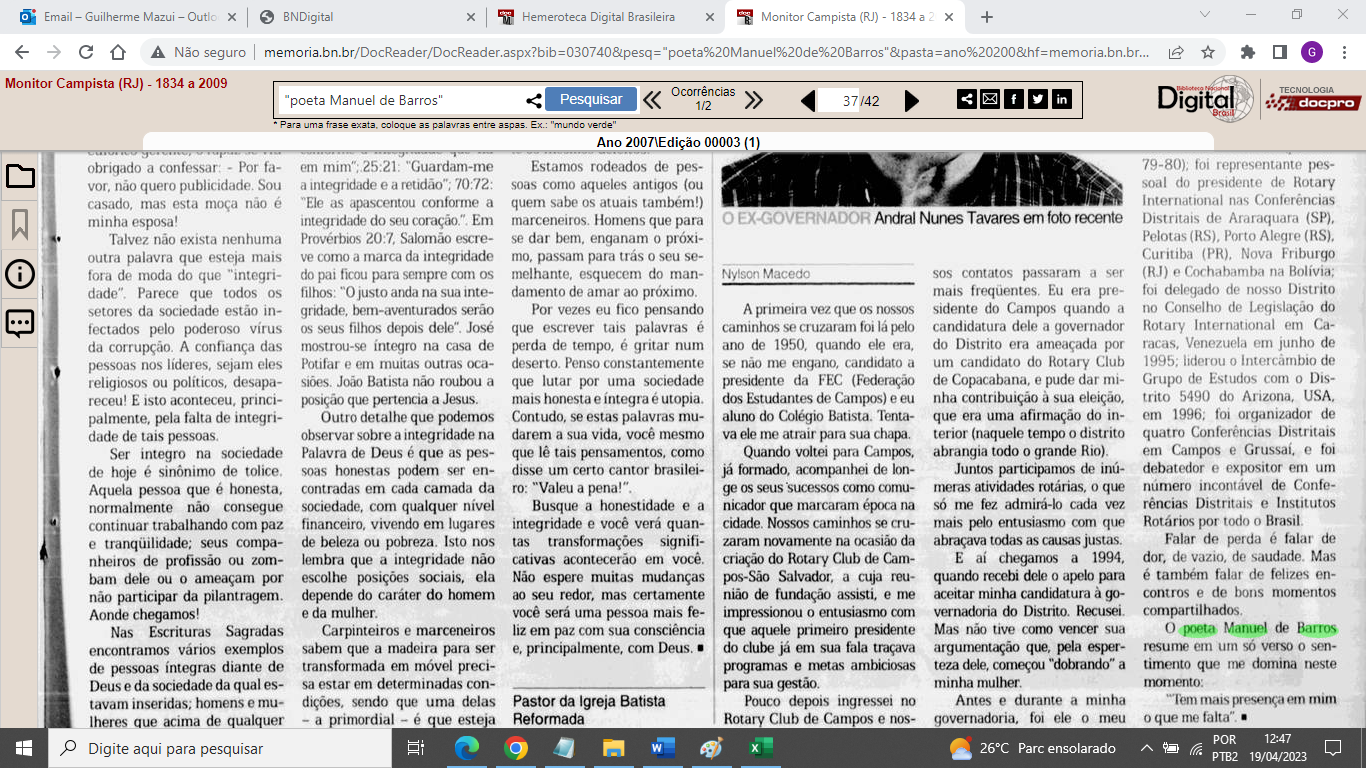Open the taskbar clock showing 12:47
Viewport: 1366px width, 768px height.
coord(1277,748)
